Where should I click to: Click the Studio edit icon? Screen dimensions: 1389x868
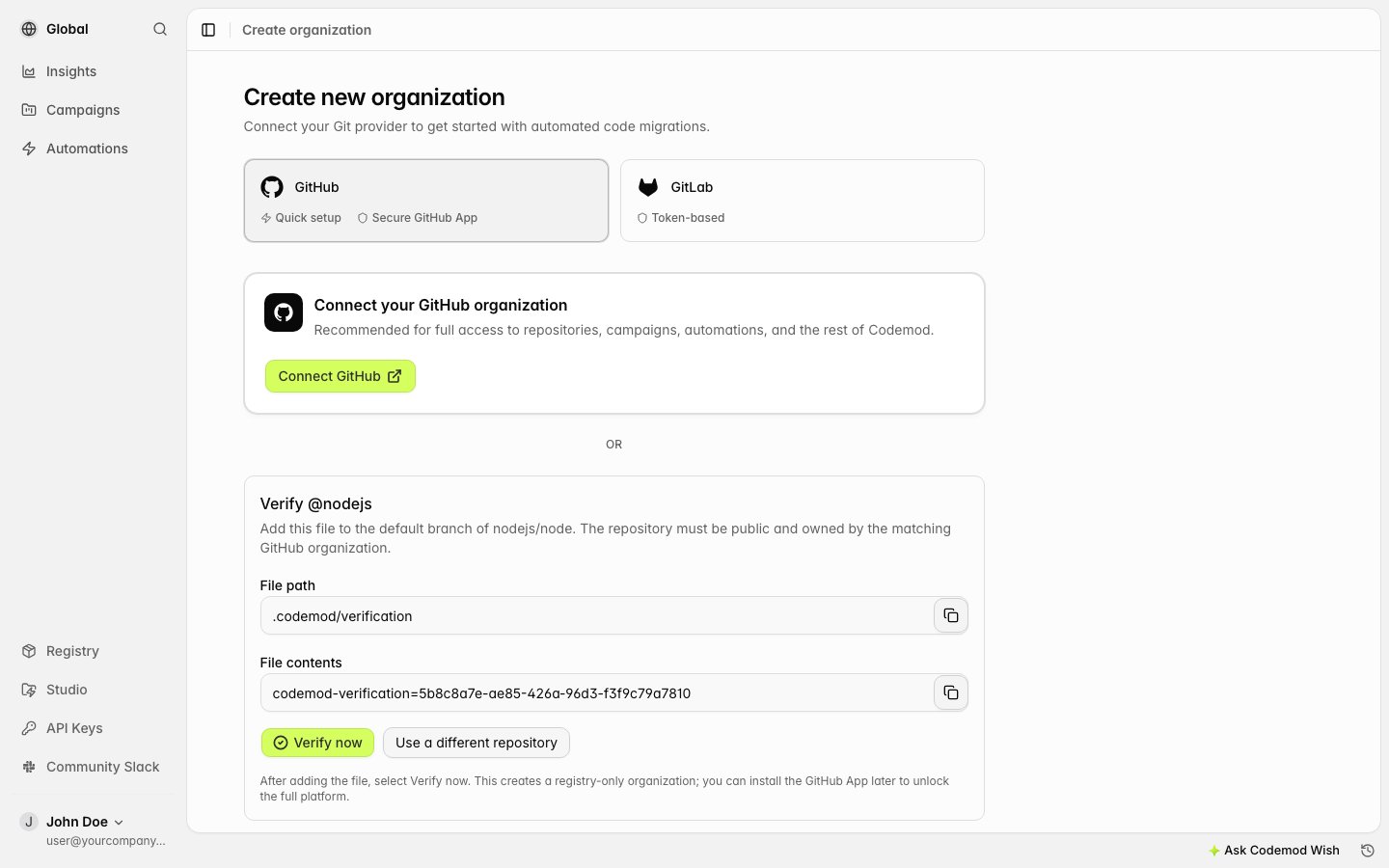[29, 690]
